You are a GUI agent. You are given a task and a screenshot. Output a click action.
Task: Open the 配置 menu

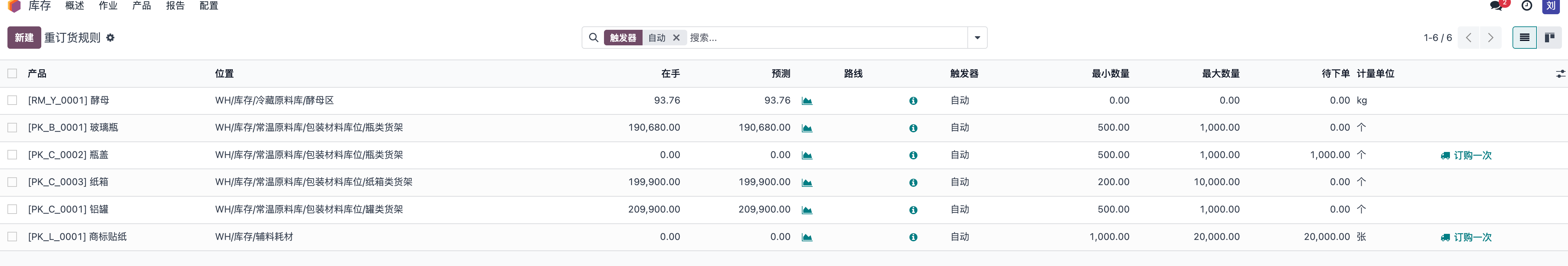point(209,5)
